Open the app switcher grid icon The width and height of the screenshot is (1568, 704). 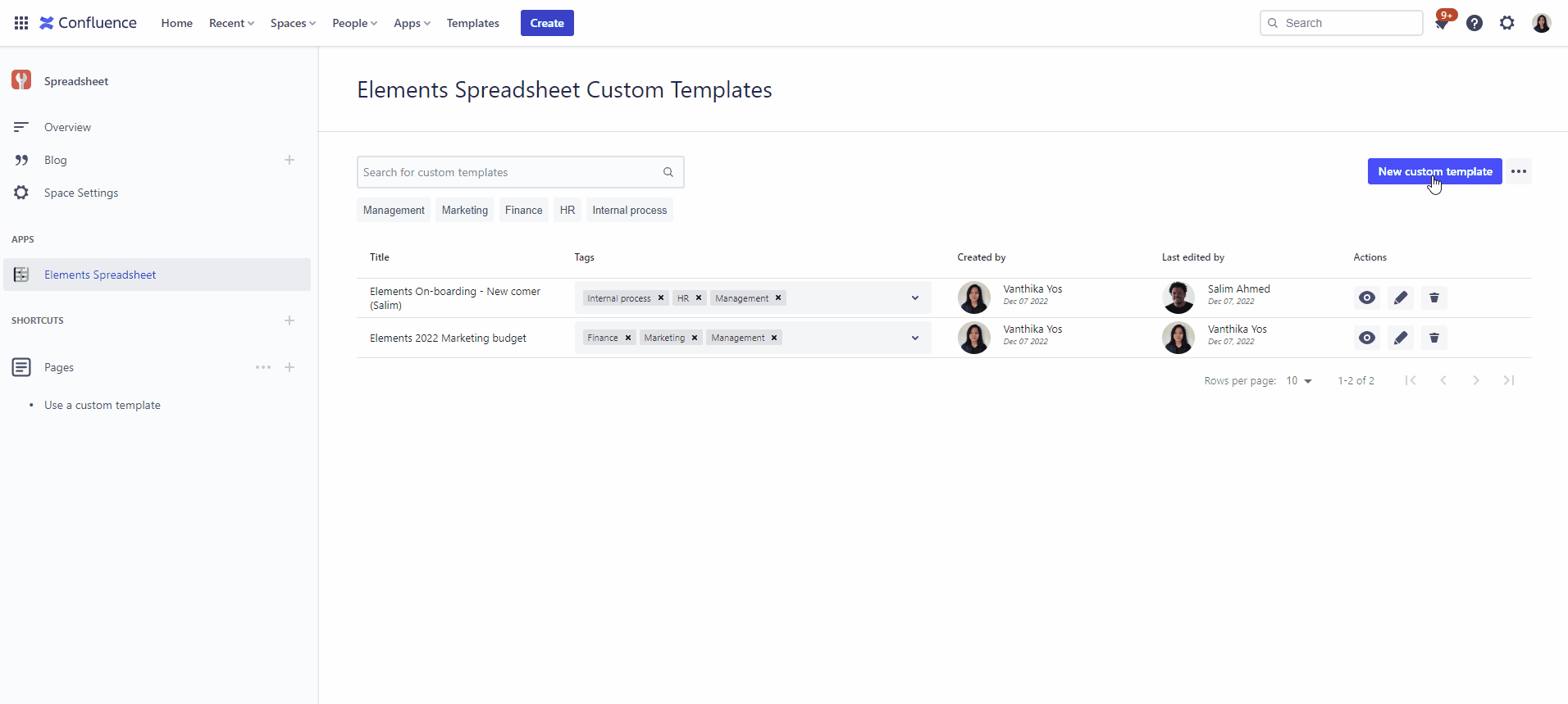pyautogui.click(x=21, y=23)
